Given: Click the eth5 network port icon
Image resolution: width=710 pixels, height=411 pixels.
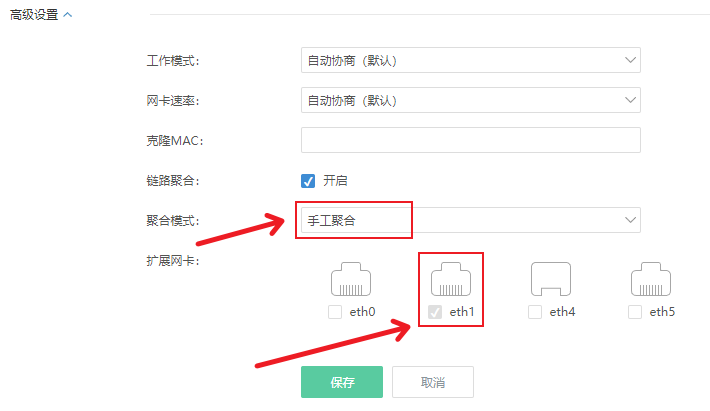Looking at the screenshot, I should (x=651, y=280).
